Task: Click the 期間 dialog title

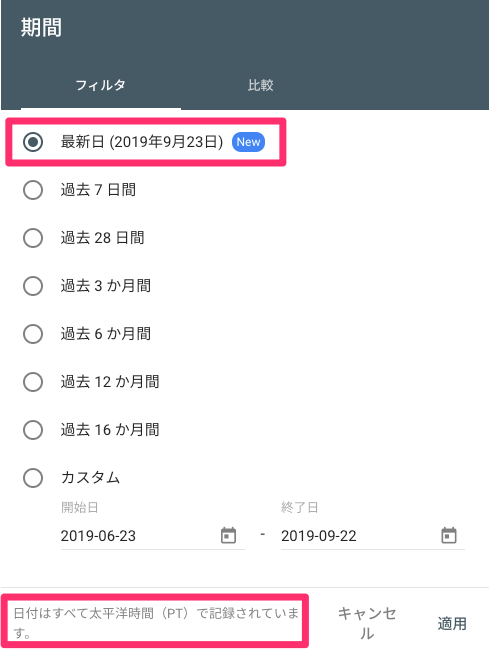Action: pos(42,27)
